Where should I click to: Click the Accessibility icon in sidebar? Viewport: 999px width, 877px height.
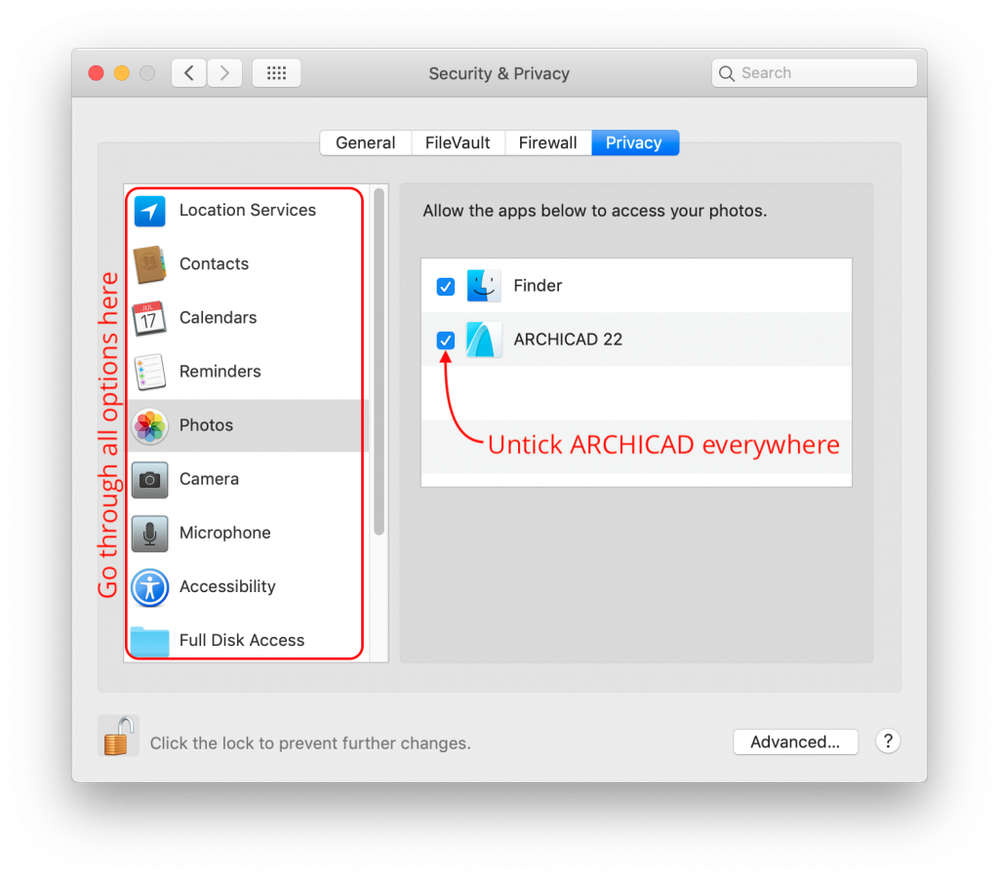point(150,587)
